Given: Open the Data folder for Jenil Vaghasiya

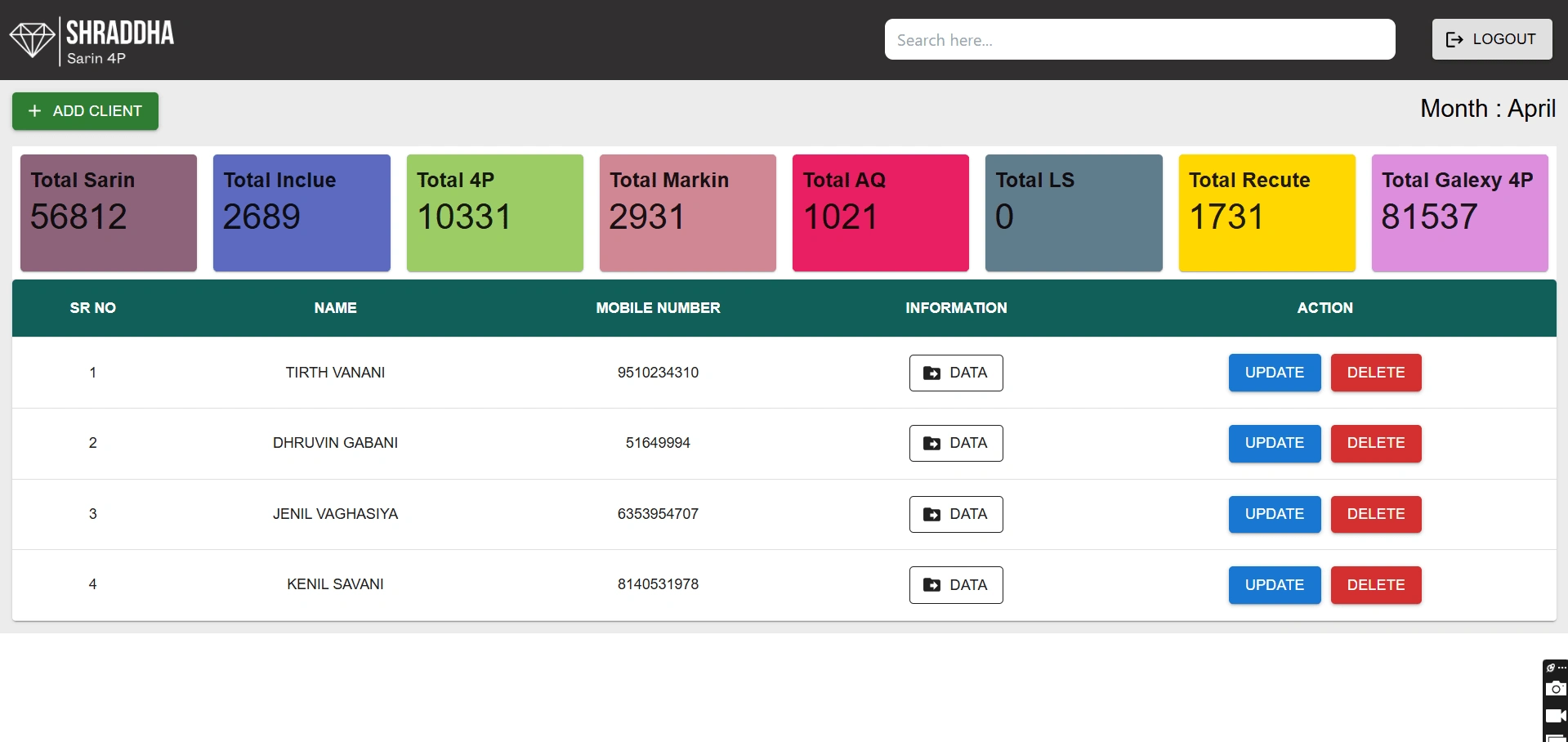Looking at the screenshot, I should pyautogui.click(x=955, y=514).
